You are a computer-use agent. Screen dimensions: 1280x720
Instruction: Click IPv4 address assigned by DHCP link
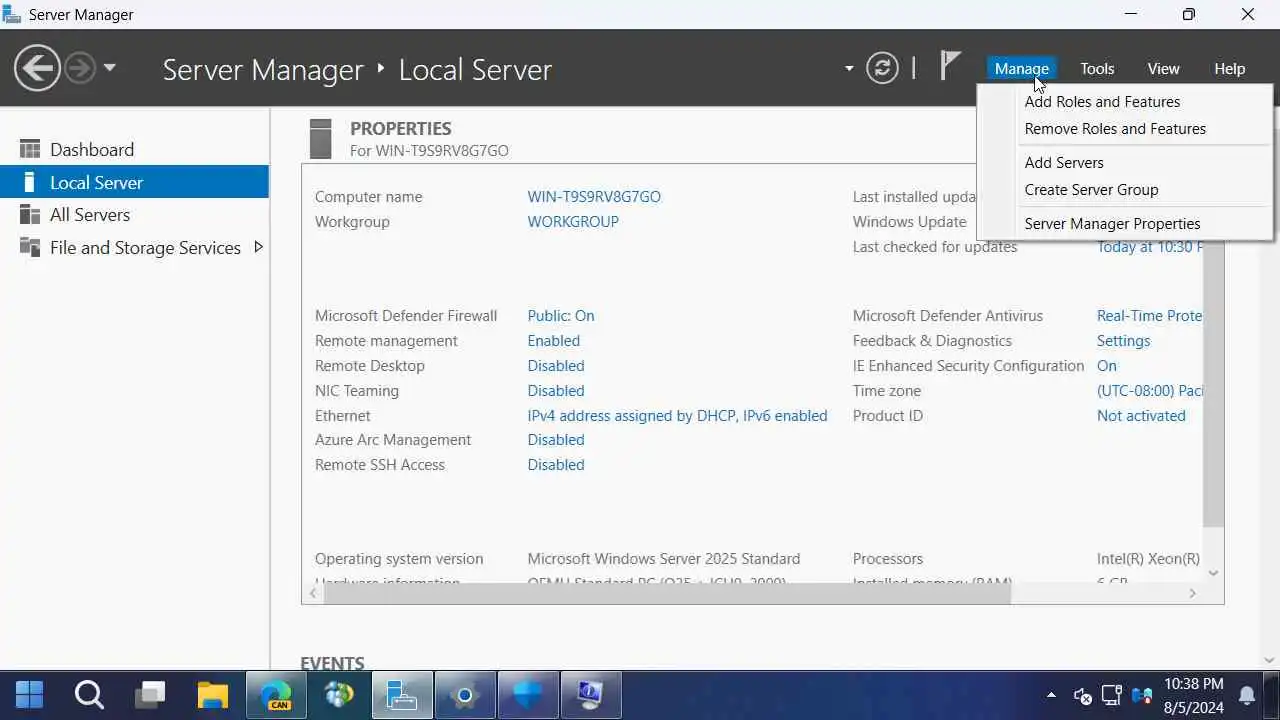click(x=677, y=416)
